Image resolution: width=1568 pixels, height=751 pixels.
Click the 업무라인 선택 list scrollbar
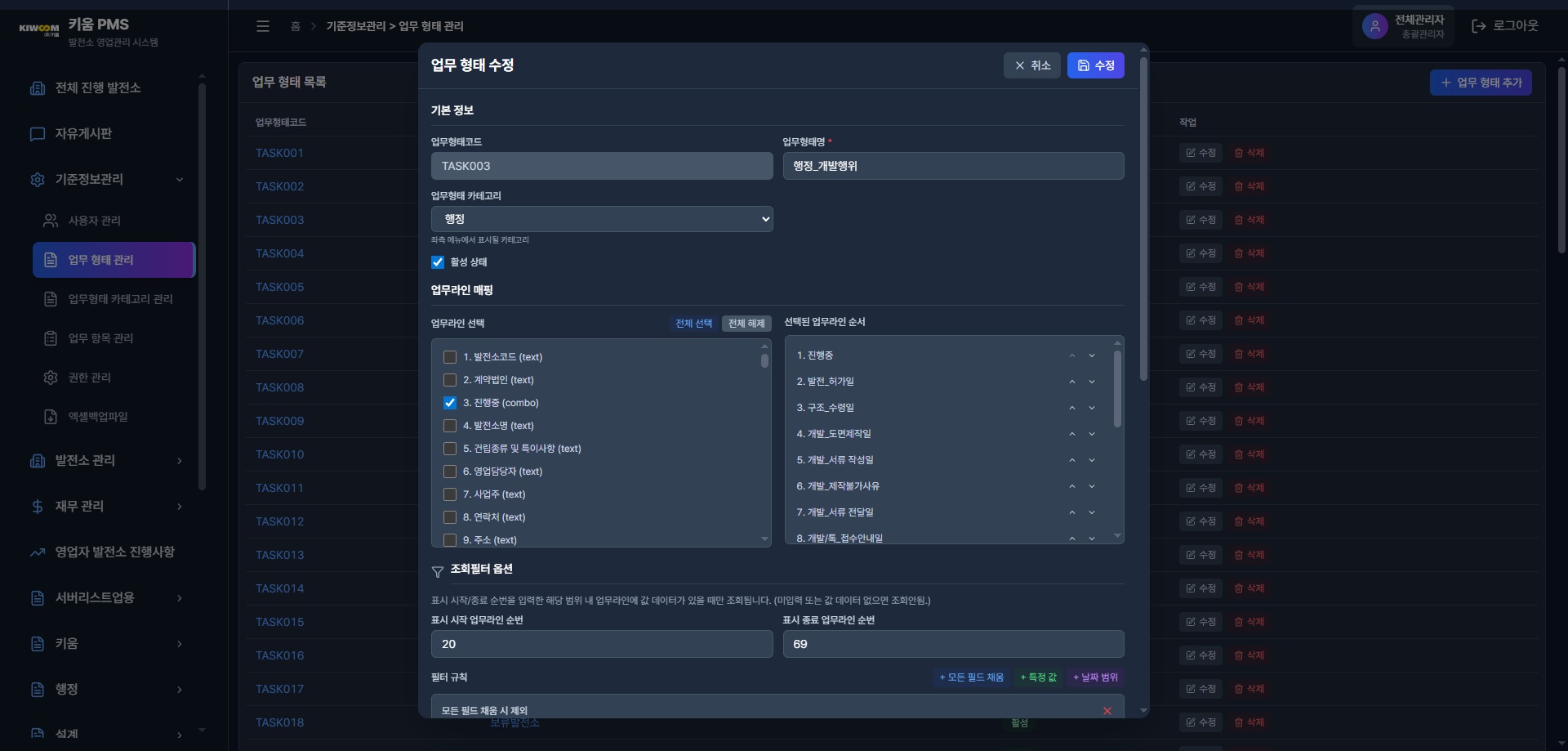coord(764,360)
